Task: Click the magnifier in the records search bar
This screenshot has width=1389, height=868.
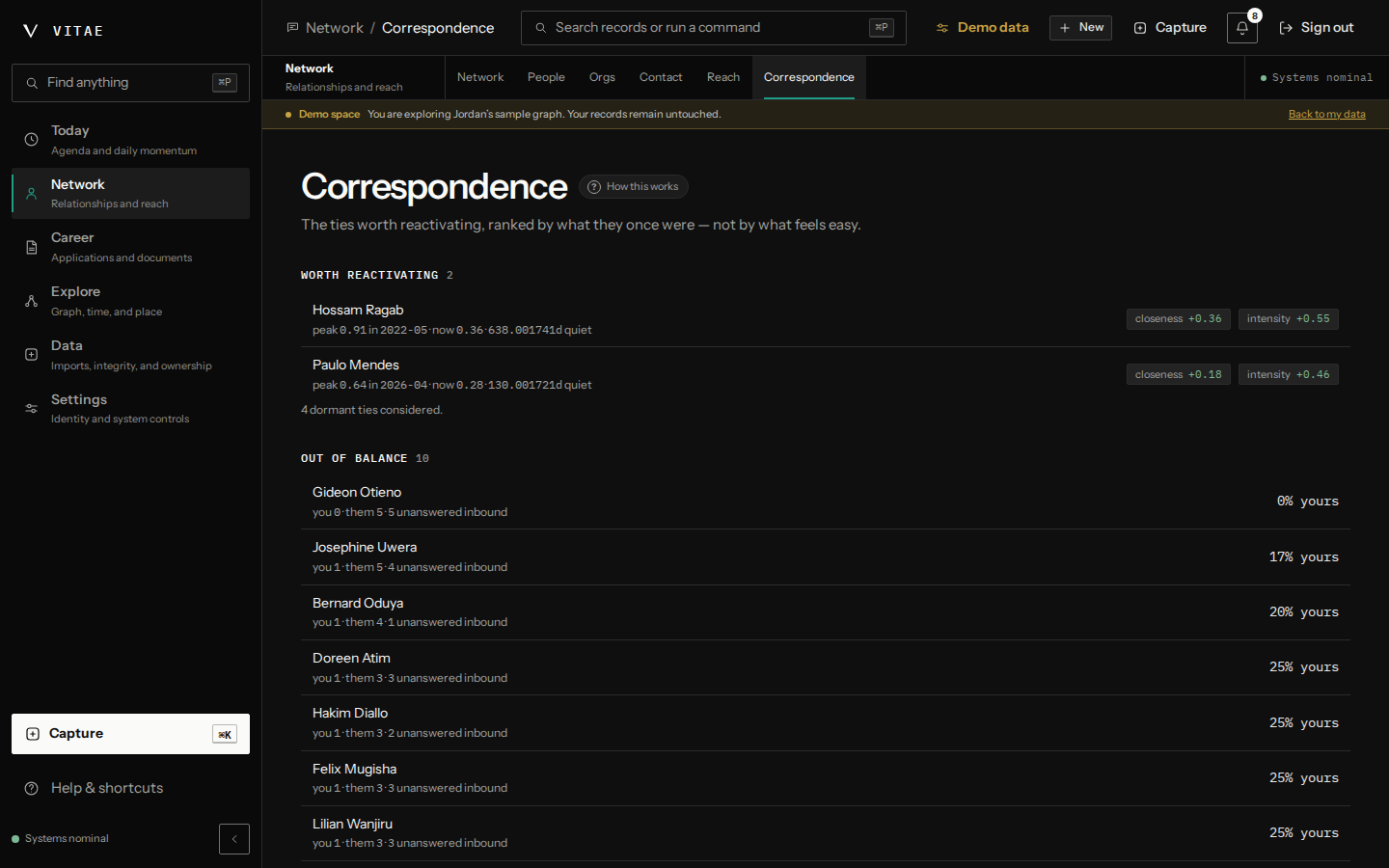Action: tap(541, 28)
